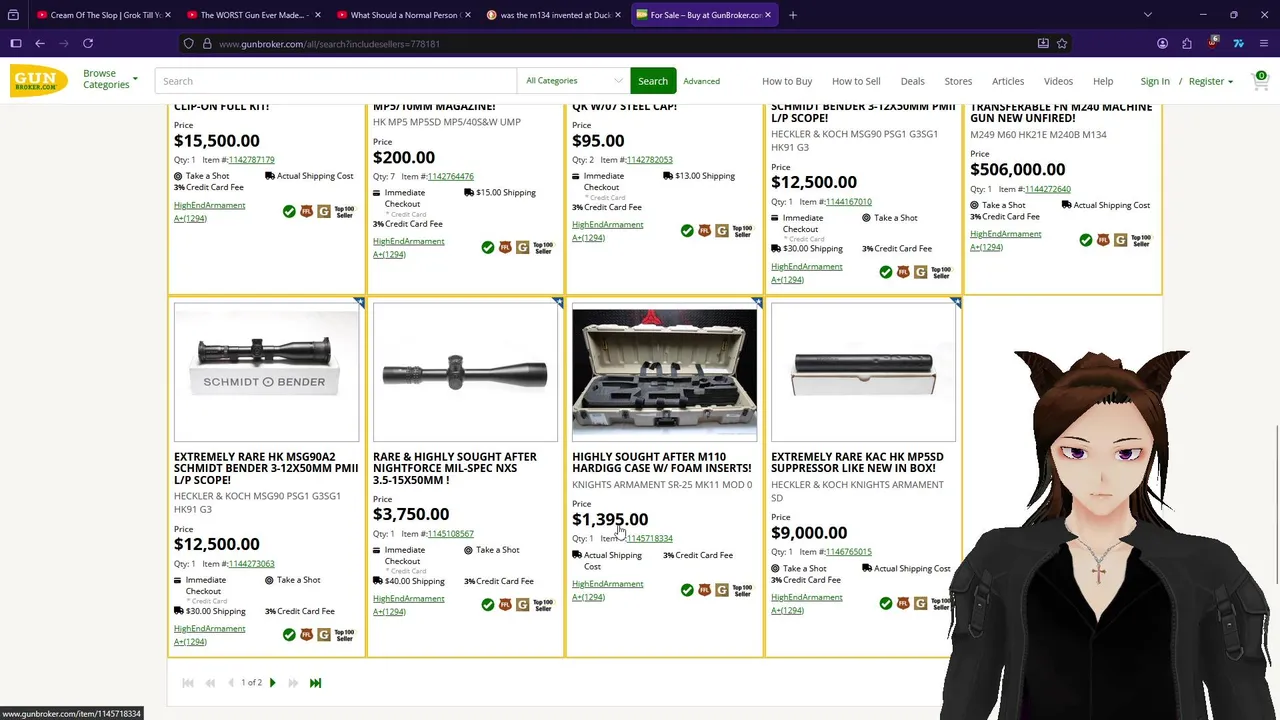The height and width of the screenshot is (720, 1280).
Task: Open item number 1145108567 link
Action: (450, 534)
